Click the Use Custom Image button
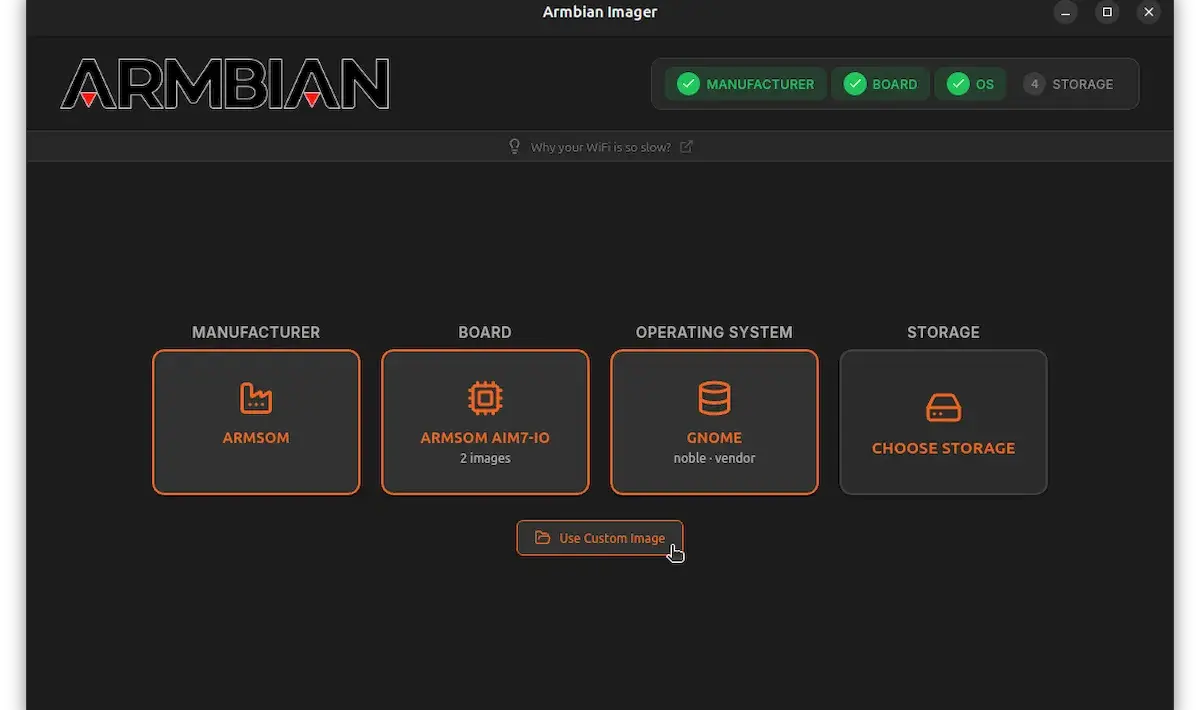This screenshot has width=1200, height=710. (x=600, y=538)
